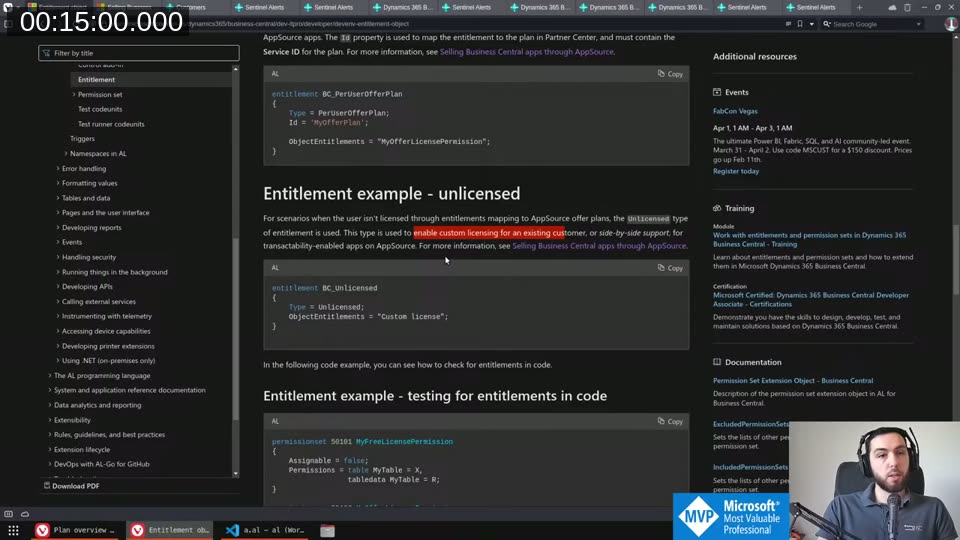Open Extension lifecycle sidebar entry
Image resolution: width=960 pixels, height=540 pixels.
click(x=81, y=449)
